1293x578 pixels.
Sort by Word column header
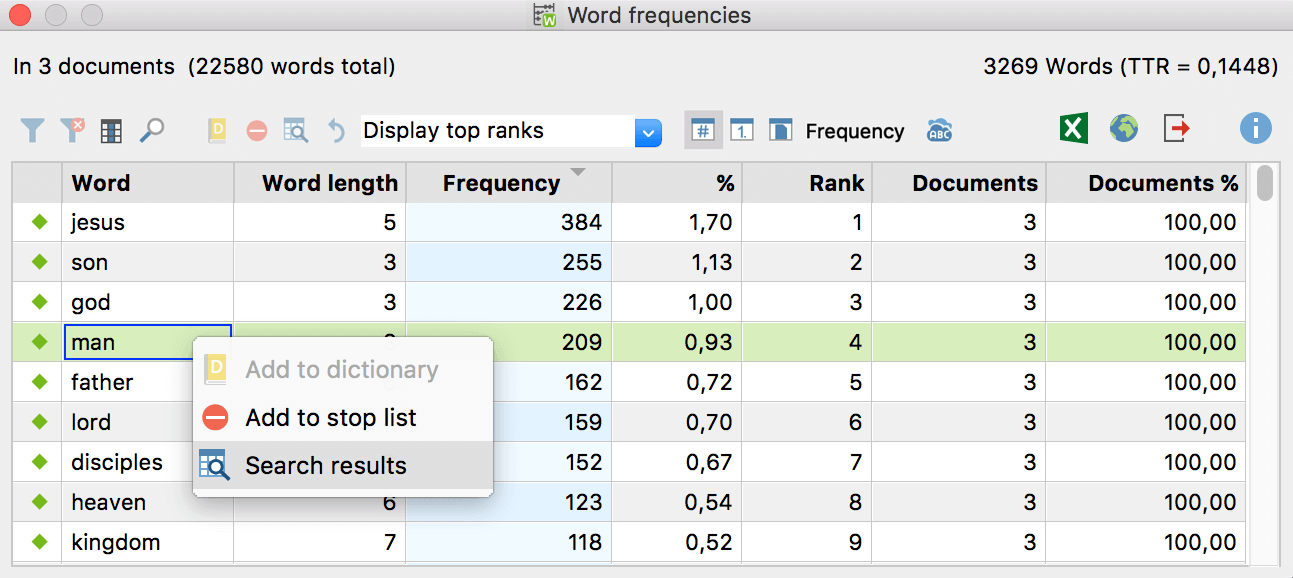click(148, 183)
